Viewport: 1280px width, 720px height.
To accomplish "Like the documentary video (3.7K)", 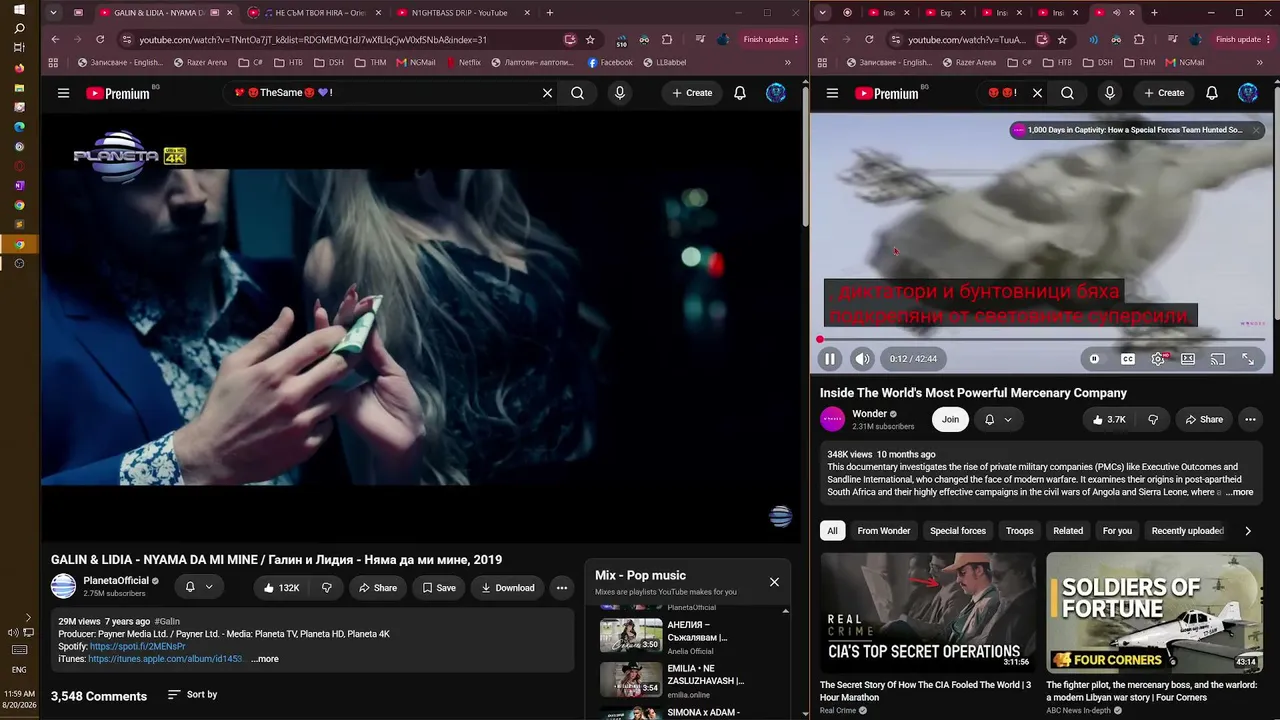I will pos(1108,420).
